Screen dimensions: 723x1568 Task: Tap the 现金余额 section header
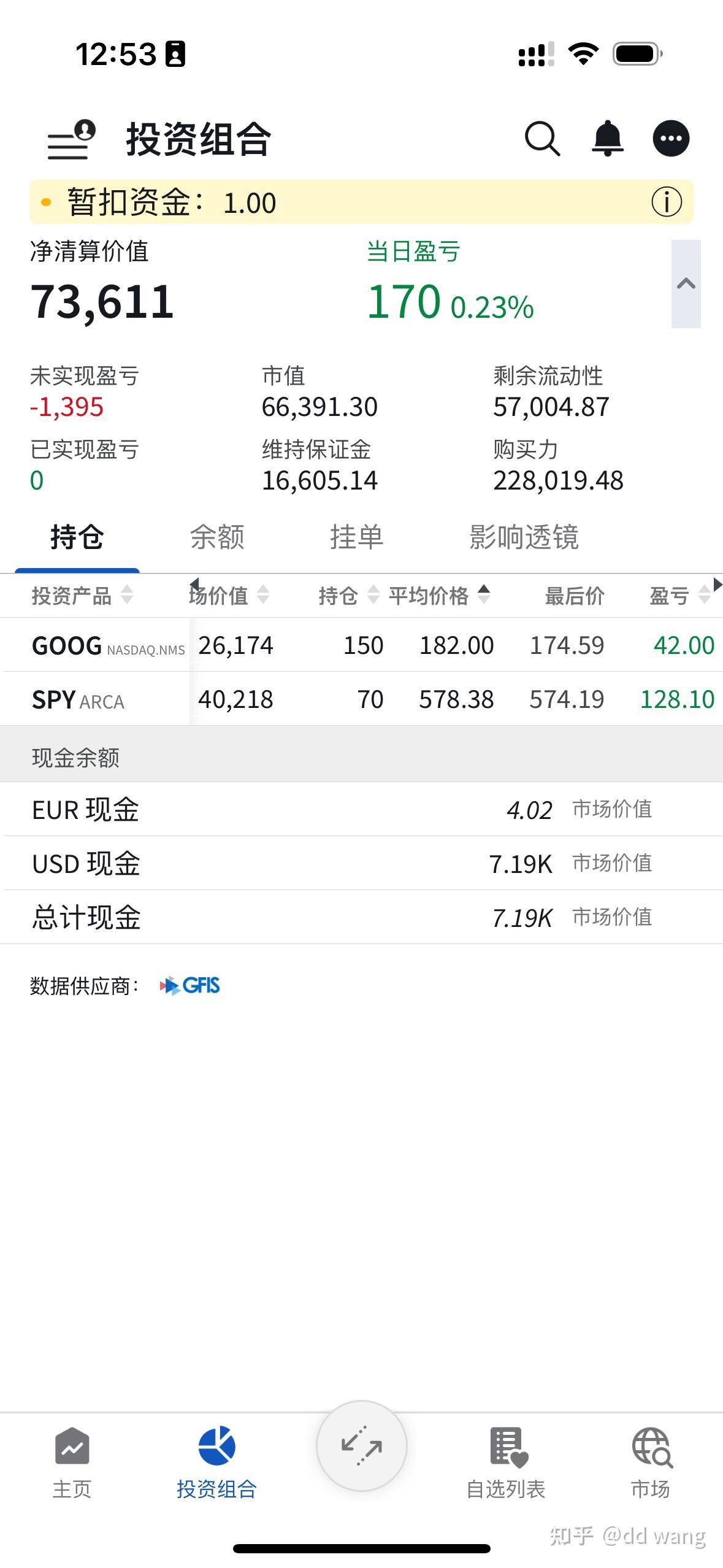[361, 754]
